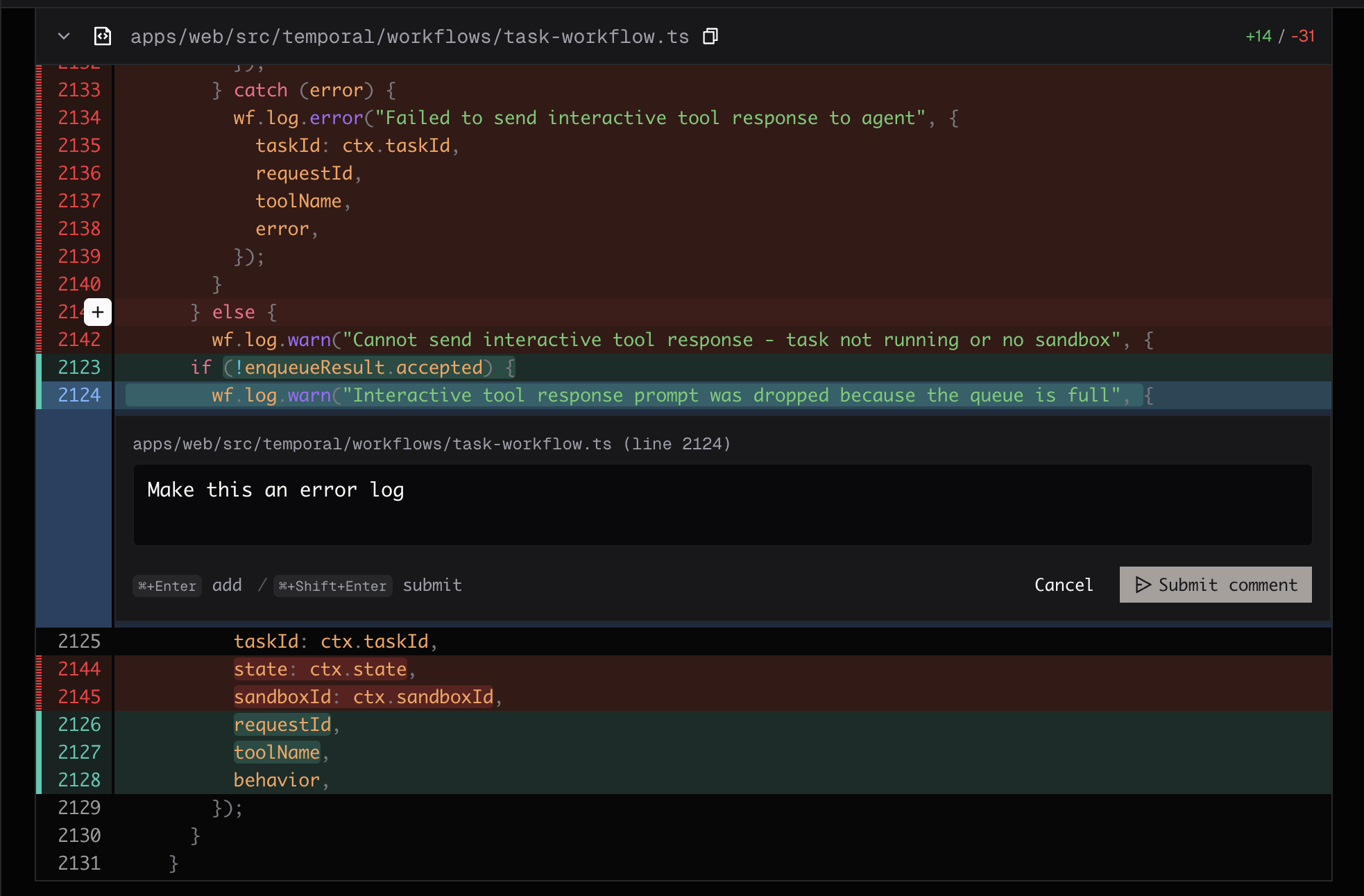
Task: Click Cancel to discard the comment
Action: tap(1063, 585)
